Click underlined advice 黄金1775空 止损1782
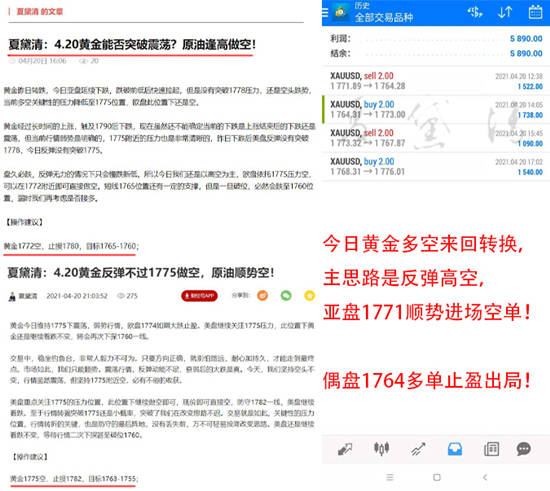The height and width of the screenshot is (491, 550). [74, 479]
